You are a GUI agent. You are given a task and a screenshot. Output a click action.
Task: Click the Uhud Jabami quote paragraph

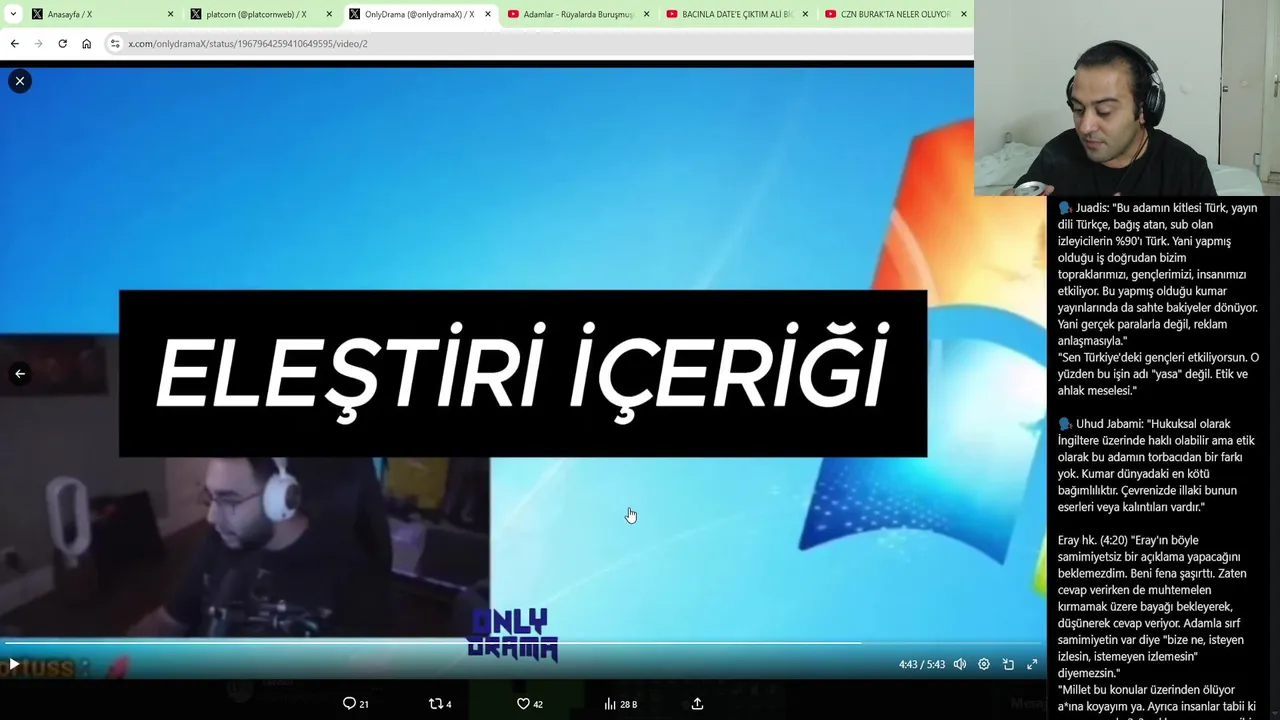point(1156,465)
